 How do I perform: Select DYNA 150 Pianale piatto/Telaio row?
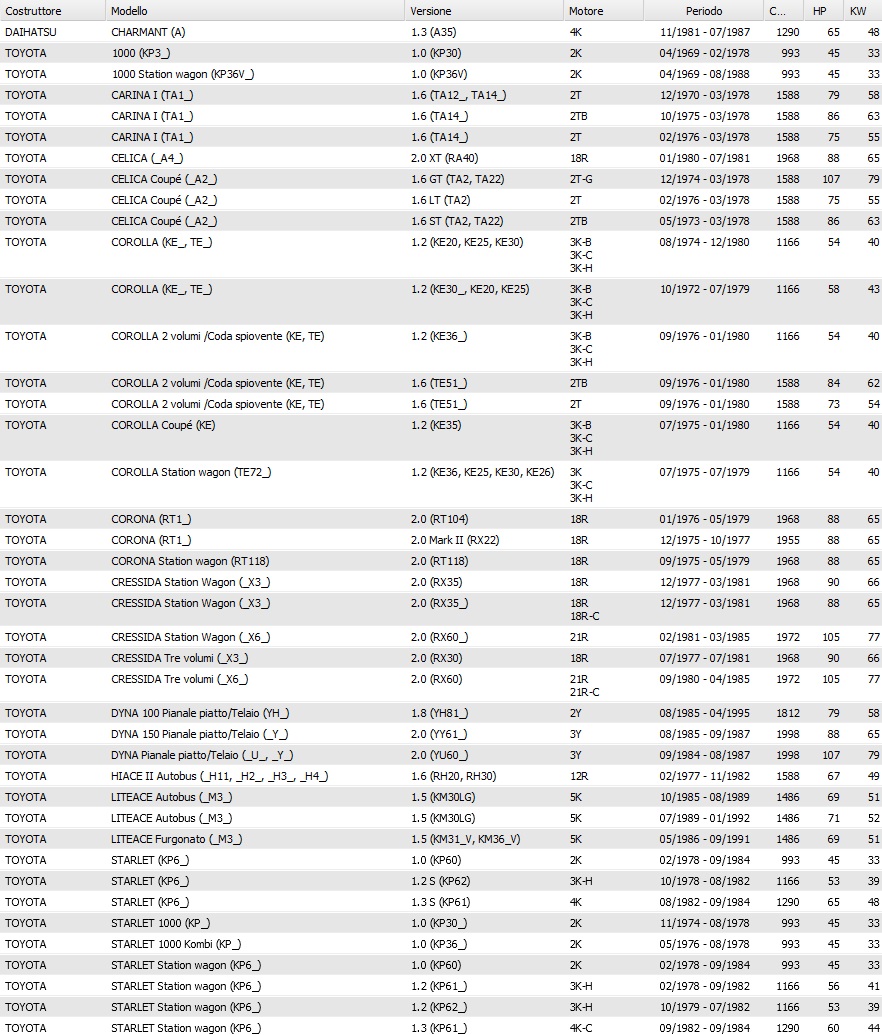tap(441, 734)
